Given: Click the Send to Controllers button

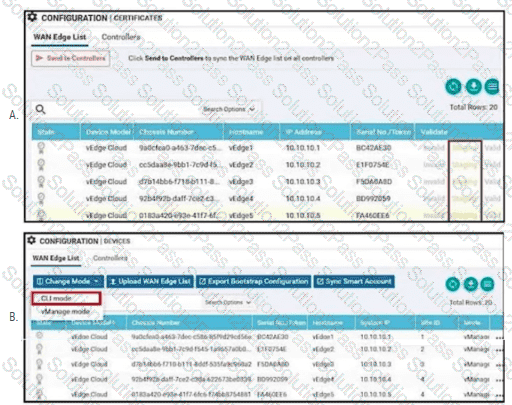Looking at the screenshot, I should (70, 58).
